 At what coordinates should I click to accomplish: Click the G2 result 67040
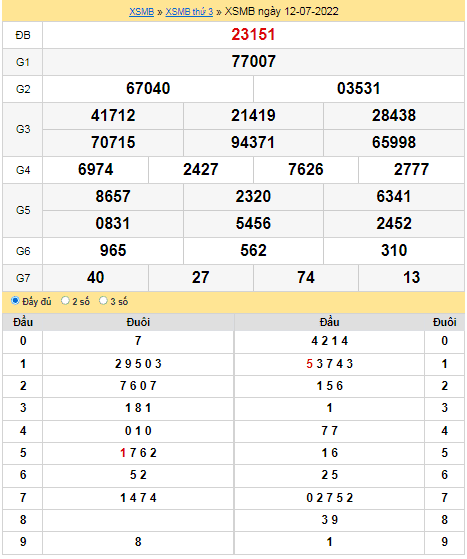point(148,88)
